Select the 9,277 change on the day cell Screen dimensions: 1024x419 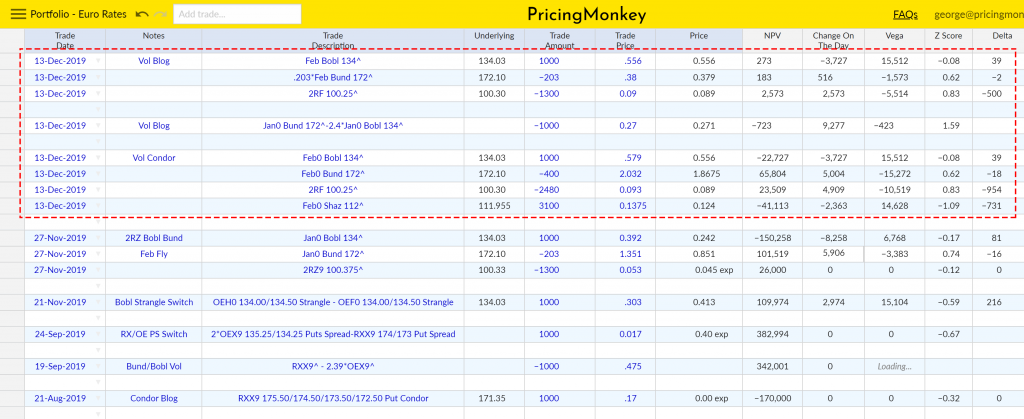point(833,125)
